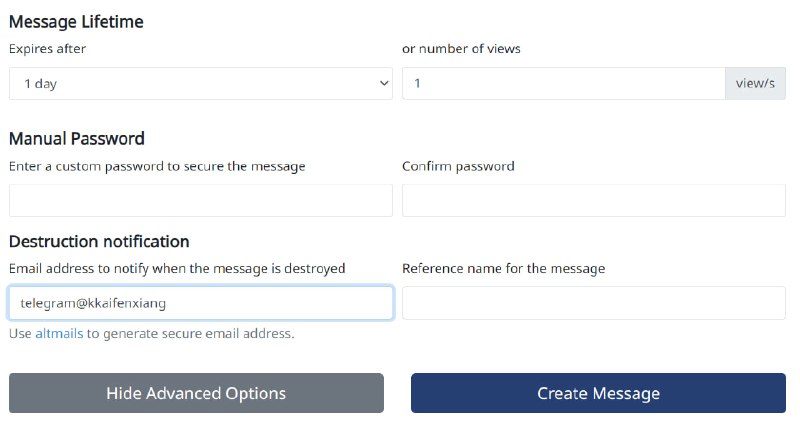The height and width of the screenshot is (427, 800).
Task: Click the Confirm password input field
Action: pyautogui.click(x=593, y=200)
